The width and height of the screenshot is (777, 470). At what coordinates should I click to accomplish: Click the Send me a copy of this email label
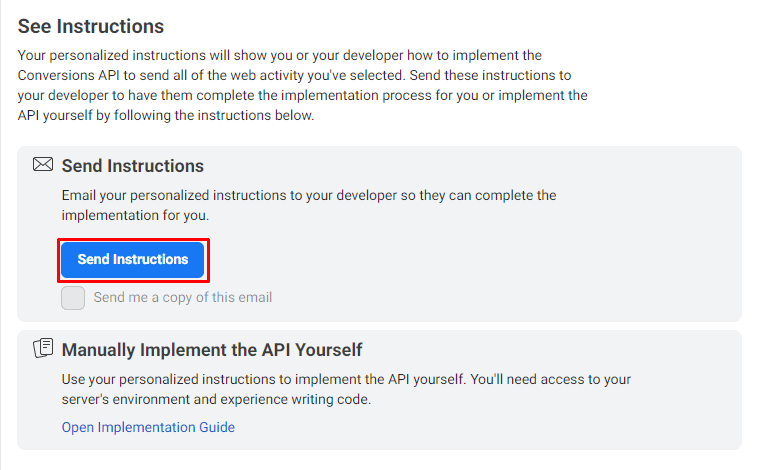pyautogui.click(x=183, y=297)
